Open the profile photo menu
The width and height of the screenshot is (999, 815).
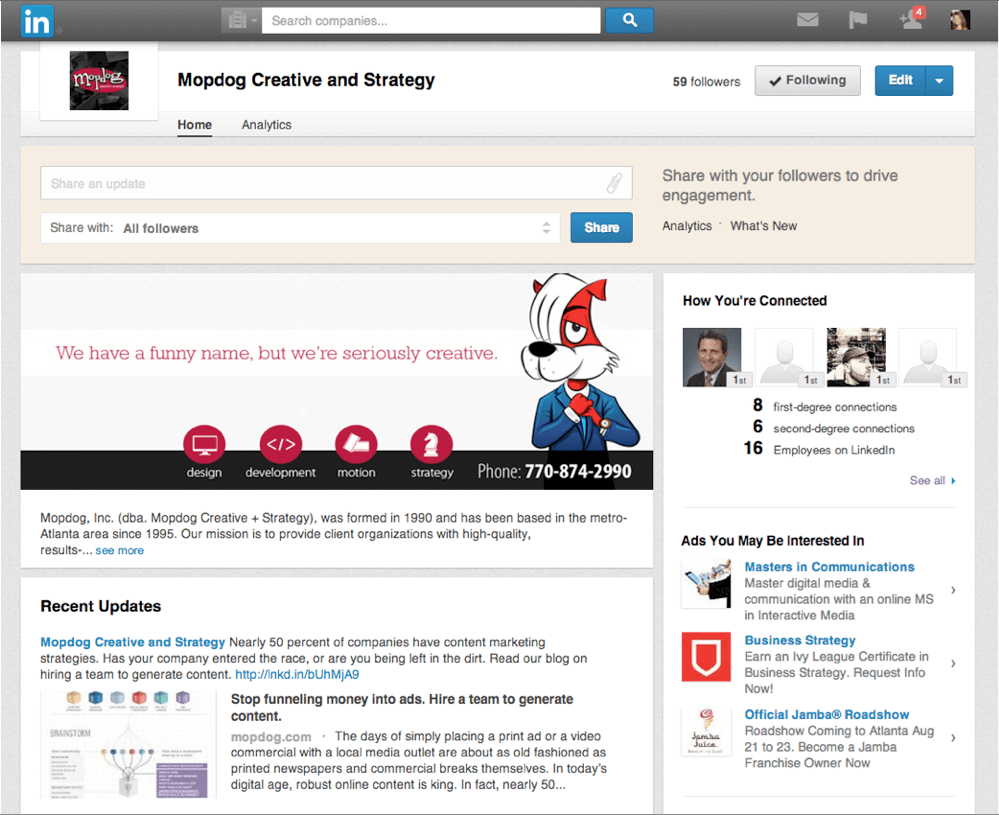(959, 20)
